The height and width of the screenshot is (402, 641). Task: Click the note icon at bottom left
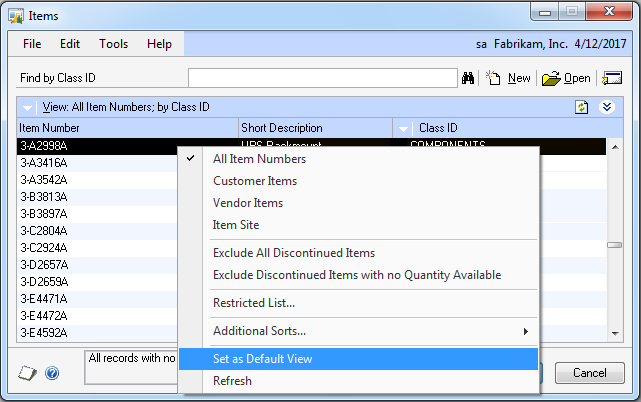click(27, 373)
